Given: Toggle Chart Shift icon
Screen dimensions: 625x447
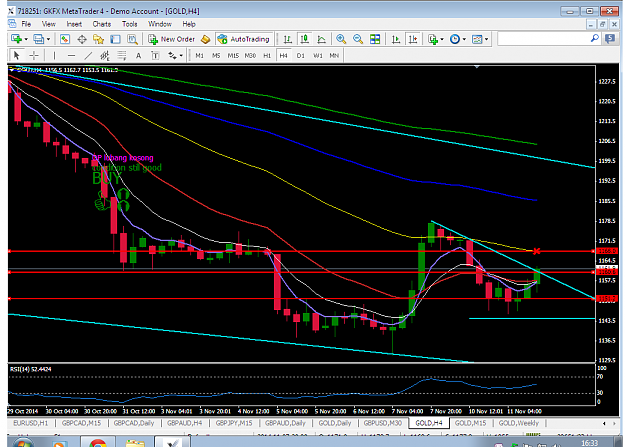Looking at the screenshot, I should 413,39.
